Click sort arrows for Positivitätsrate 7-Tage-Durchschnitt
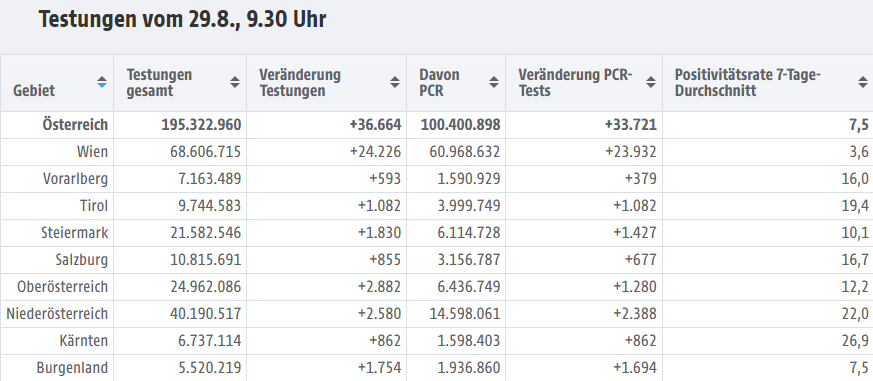The height and width of the screenshot is (381, 873). [x=863, y=82]
